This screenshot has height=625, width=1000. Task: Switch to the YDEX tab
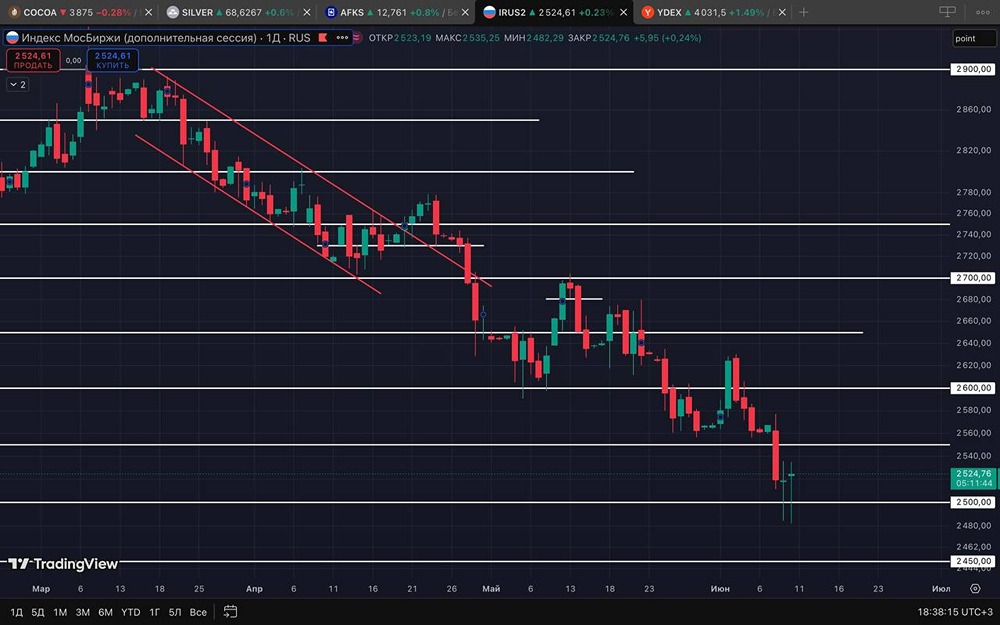pyautogui.click(x=706, y=12)
